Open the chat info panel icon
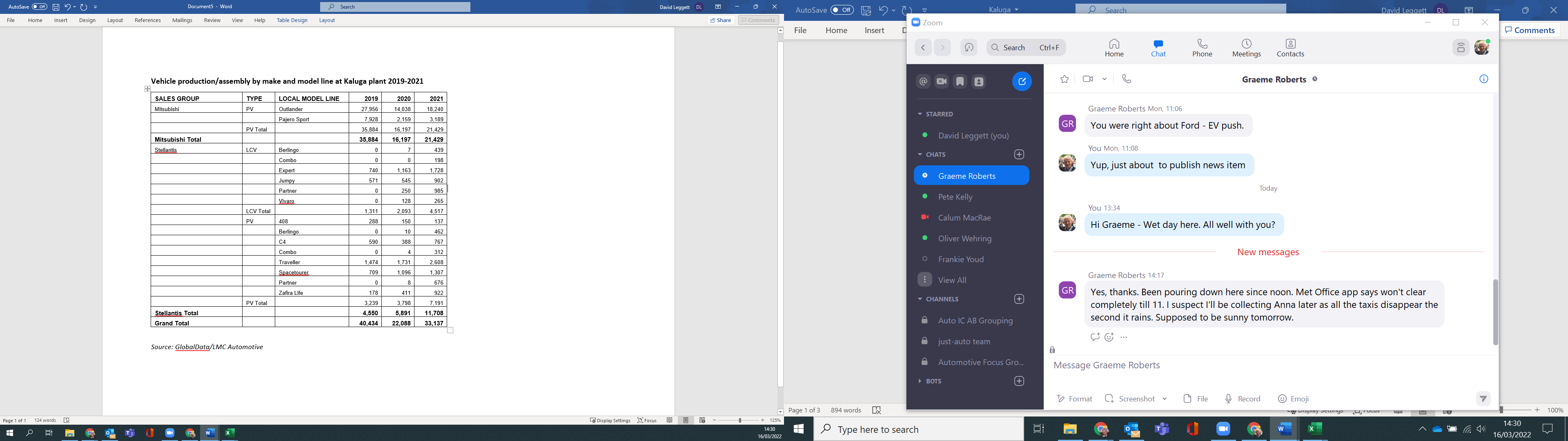The height and width of the screenshot is (441, 1568). point(1483,79)
